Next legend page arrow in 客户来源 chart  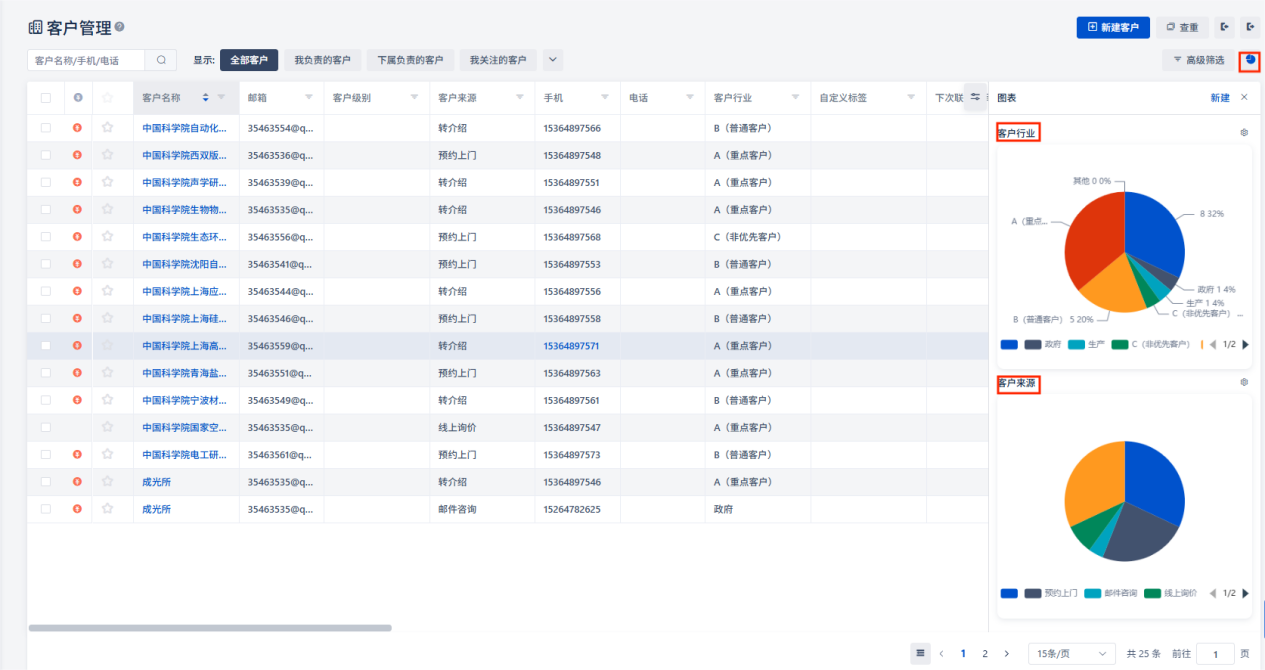1245,593
